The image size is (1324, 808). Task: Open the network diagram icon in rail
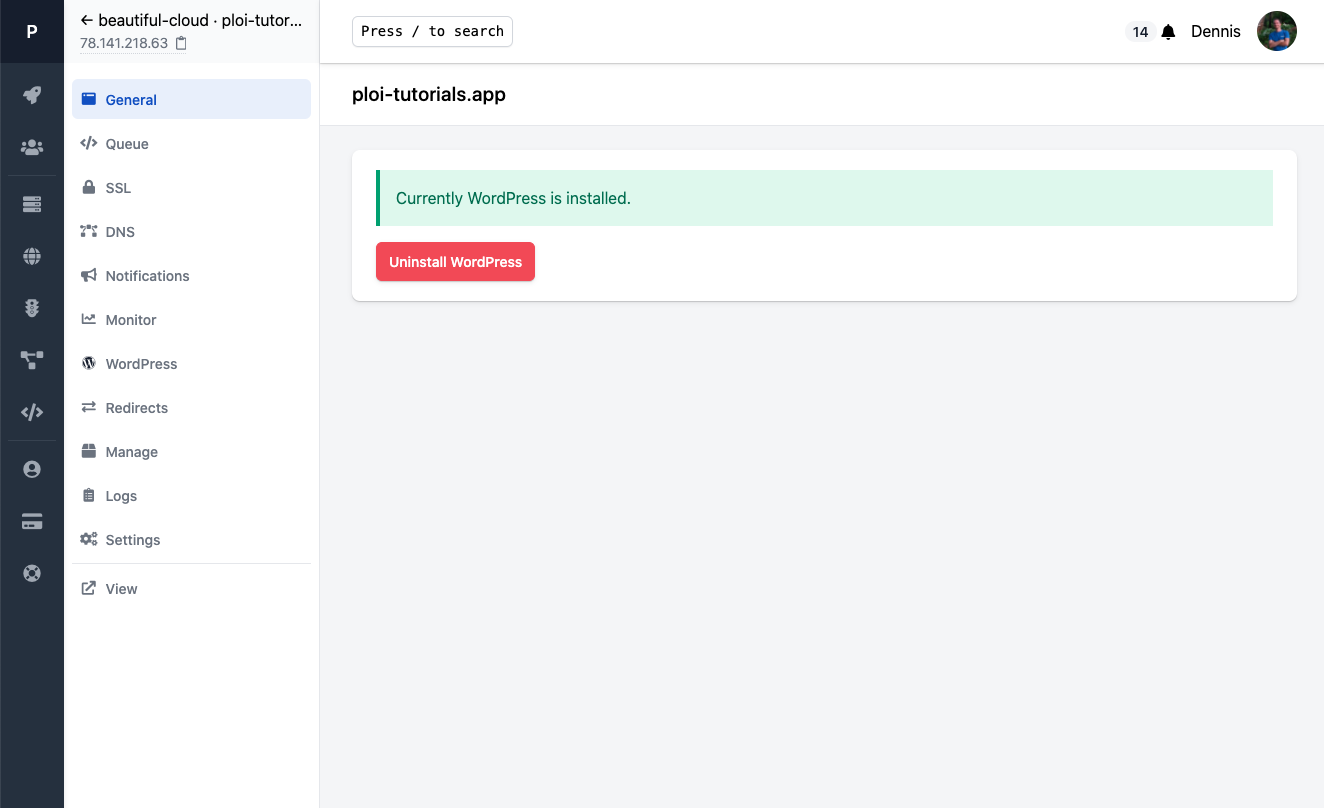[32, 360]
